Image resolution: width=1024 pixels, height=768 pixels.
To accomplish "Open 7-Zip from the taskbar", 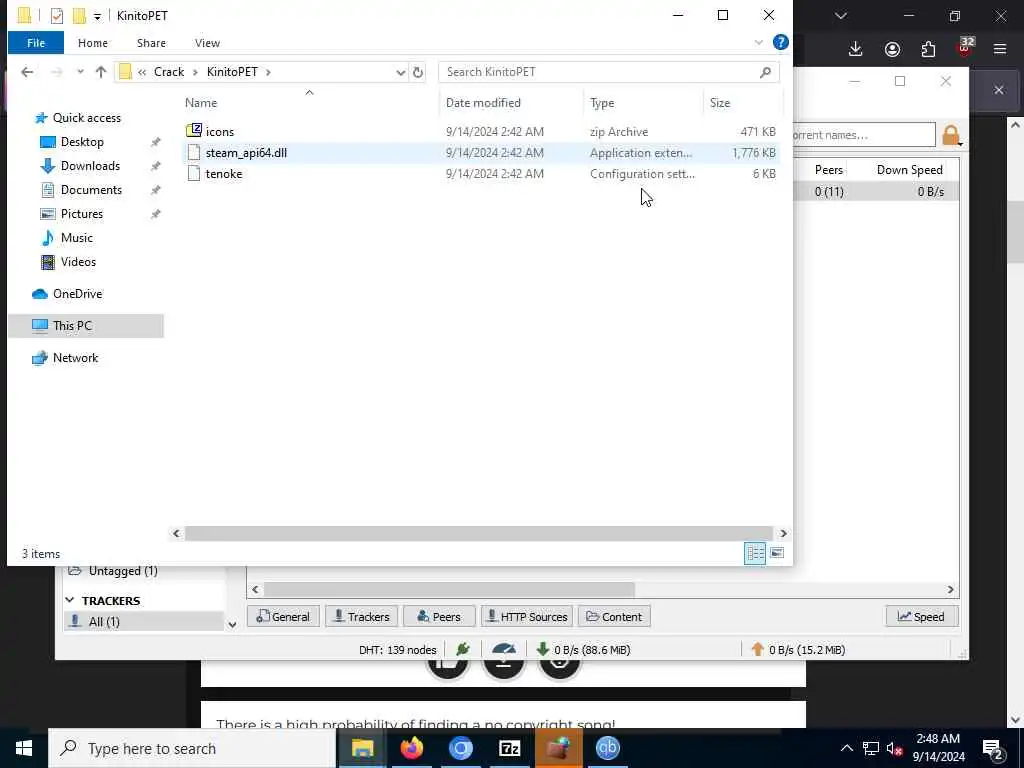I will pyautogui.click(x=509, y=748).
